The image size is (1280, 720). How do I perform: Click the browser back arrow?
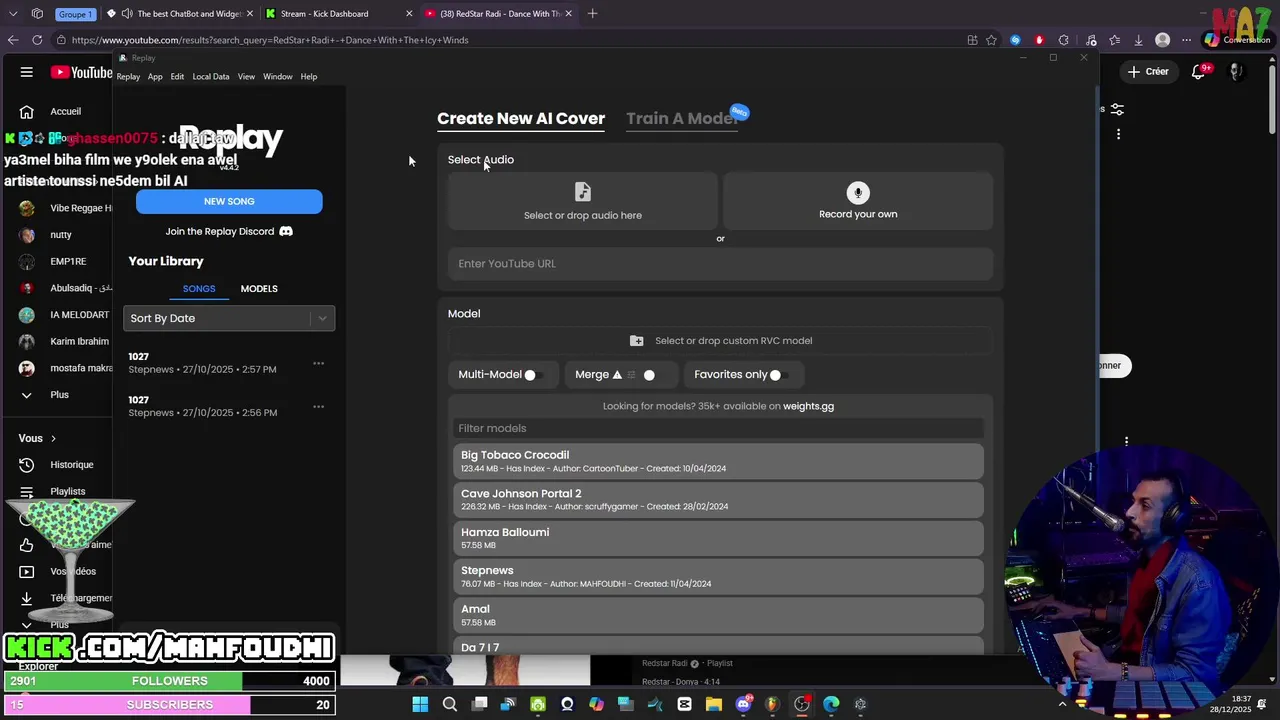point(12,40)
